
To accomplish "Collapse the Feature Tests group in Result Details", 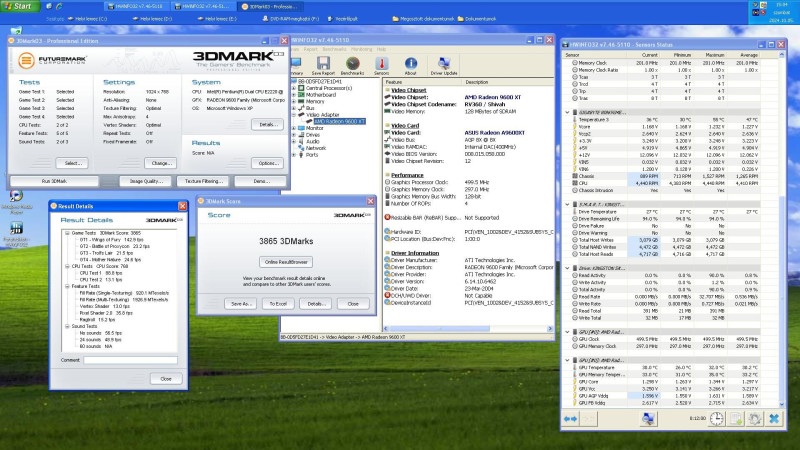I will tap(67, 286).
